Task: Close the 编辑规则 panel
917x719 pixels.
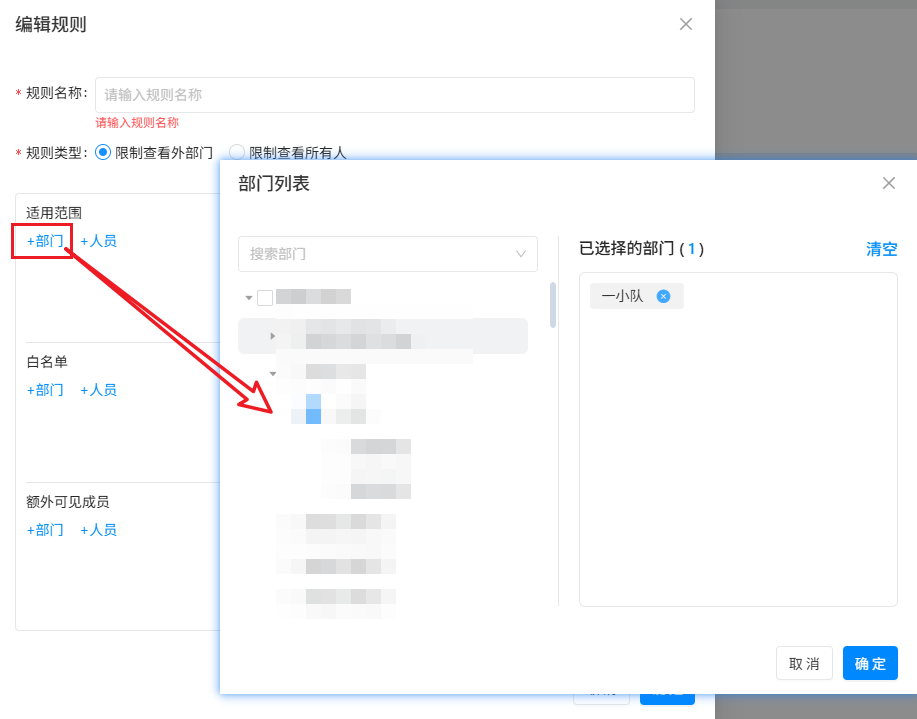Action: 686,24
